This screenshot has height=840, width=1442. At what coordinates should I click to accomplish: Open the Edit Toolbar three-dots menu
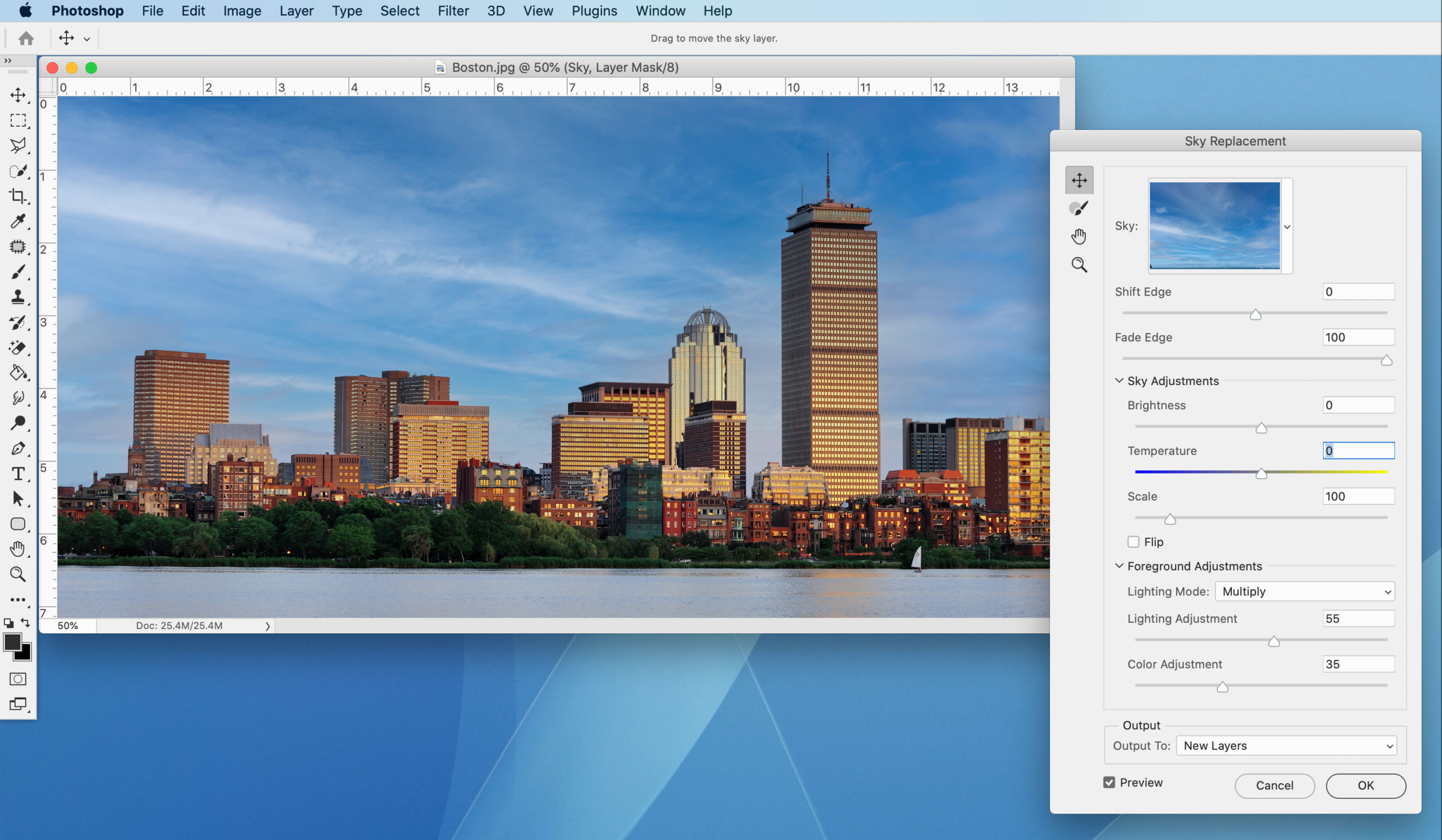click(x=17, y=600)
